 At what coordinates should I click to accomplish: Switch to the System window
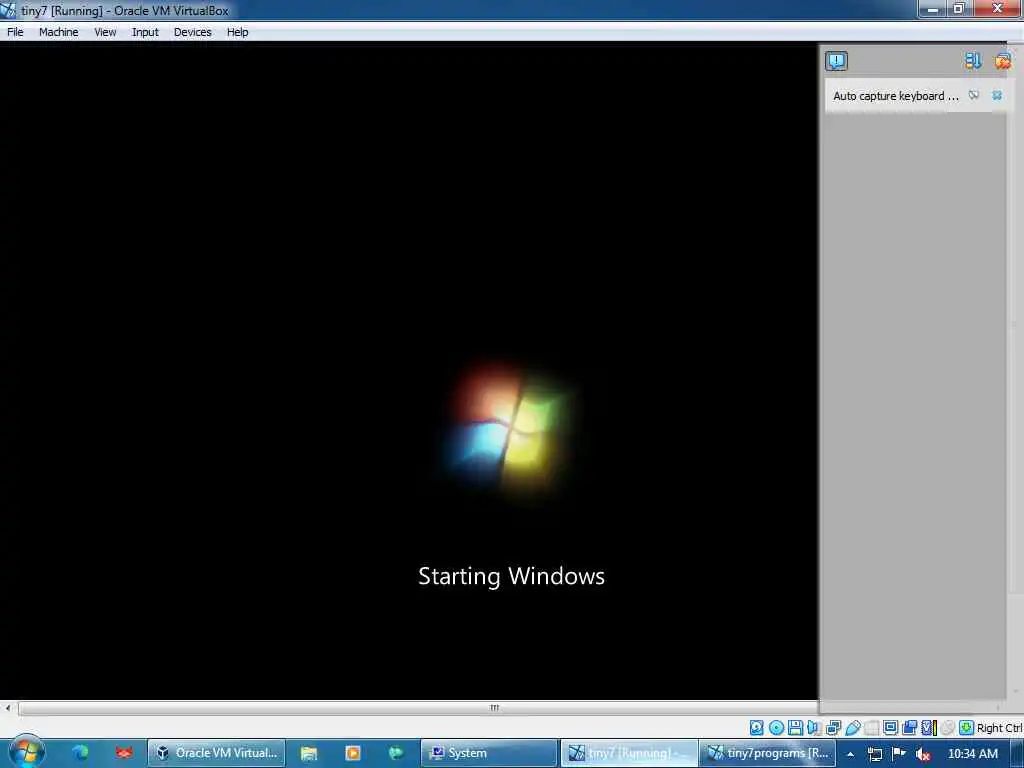pyautogui.click(x=489, y=753)
